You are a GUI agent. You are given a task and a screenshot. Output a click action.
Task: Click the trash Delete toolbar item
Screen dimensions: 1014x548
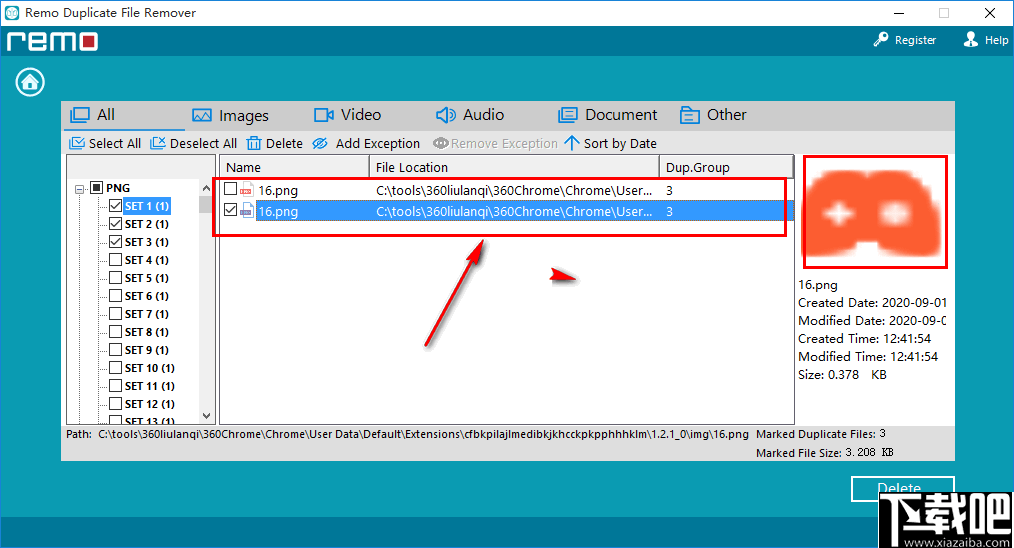coord(275,144)
